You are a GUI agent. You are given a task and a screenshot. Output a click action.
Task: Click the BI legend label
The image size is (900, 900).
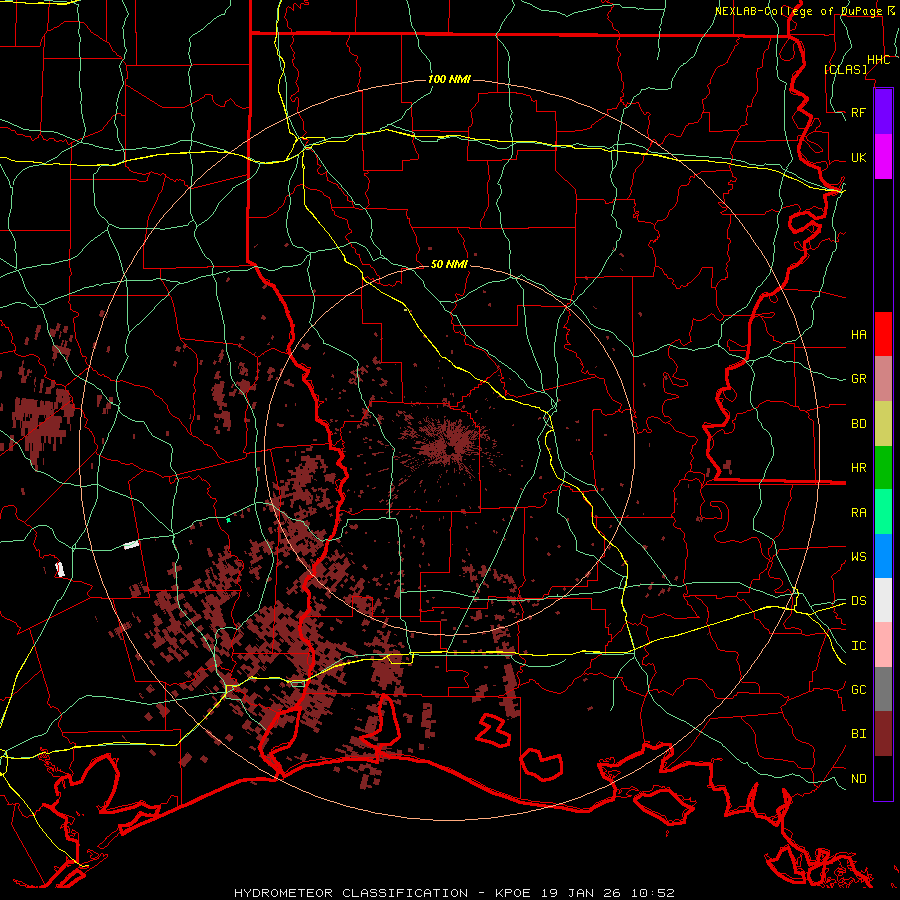click(x=859, y=734)
